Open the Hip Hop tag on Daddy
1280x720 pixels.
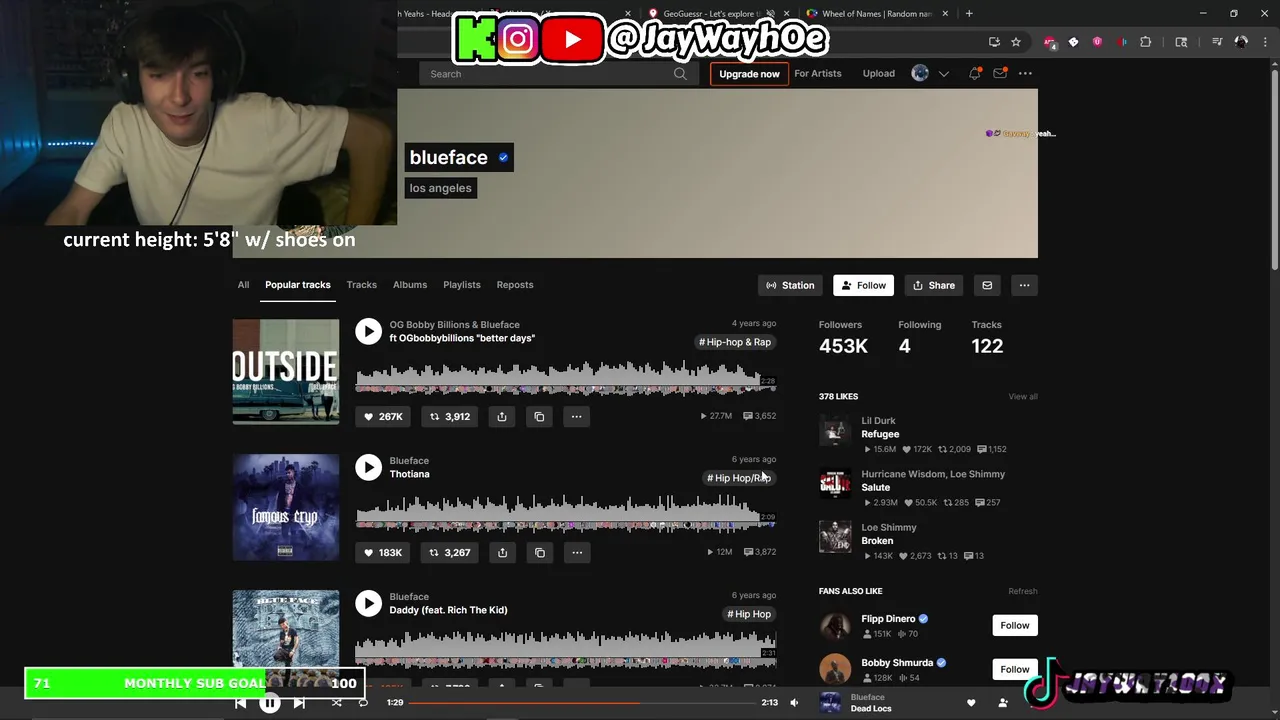(750, 614)
